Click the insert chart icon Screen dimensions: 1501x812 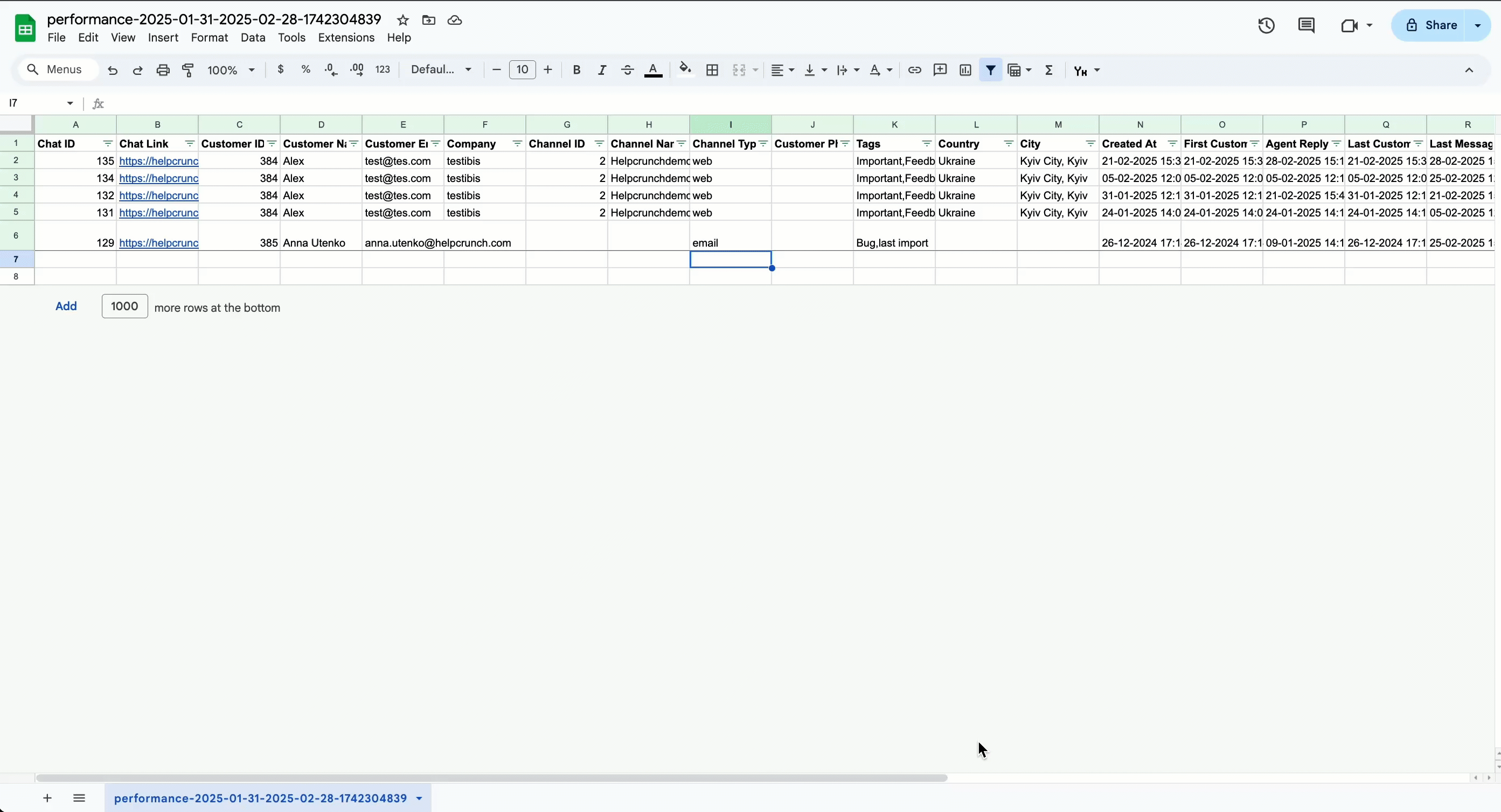tap(965, 70)
